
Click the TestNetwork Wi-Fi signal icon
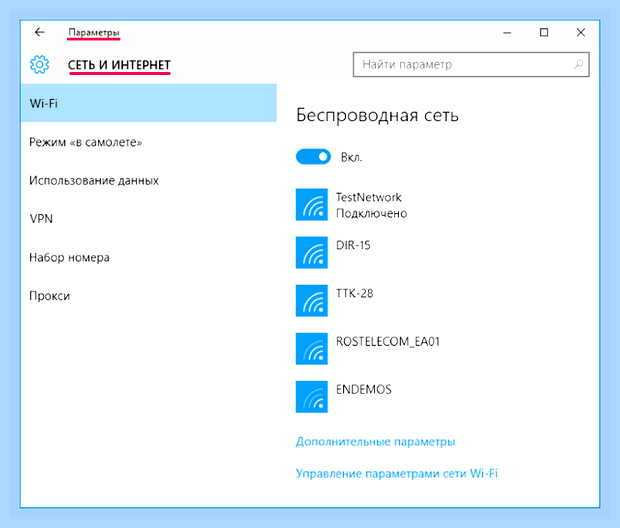312,204
